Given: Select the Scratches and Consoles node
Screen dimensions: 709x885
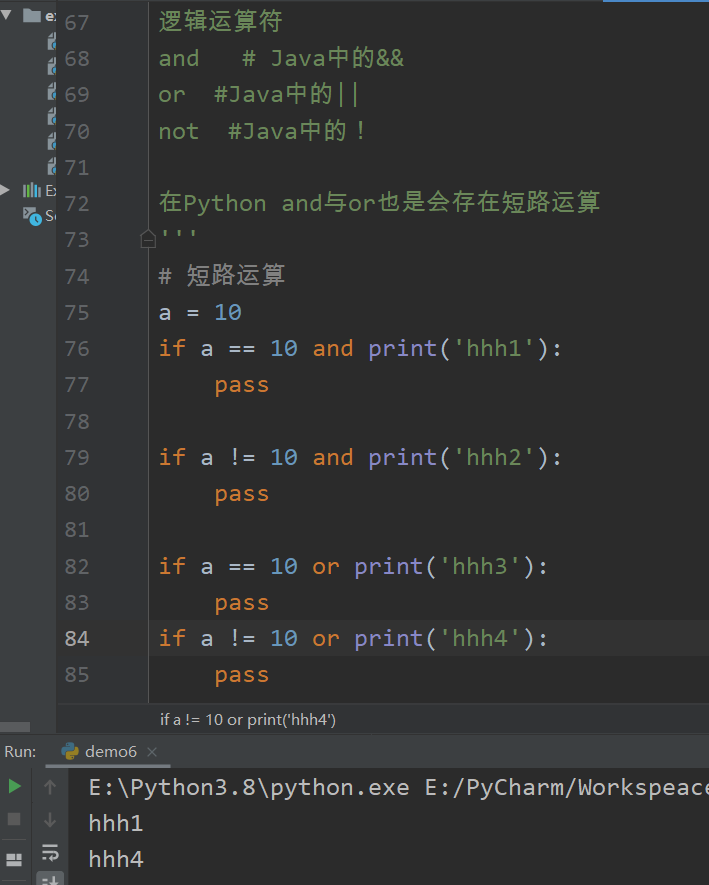Looking at the screenshot, I should click(40, 216).
